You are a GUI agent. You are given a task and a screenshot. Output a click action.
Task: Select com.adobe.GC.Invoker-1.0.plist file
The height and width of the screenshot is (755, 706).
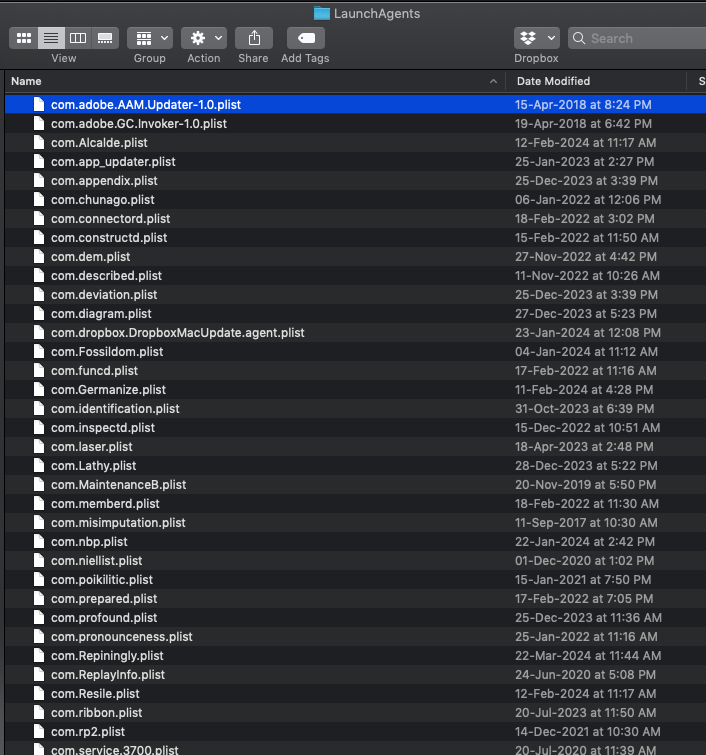355,124
